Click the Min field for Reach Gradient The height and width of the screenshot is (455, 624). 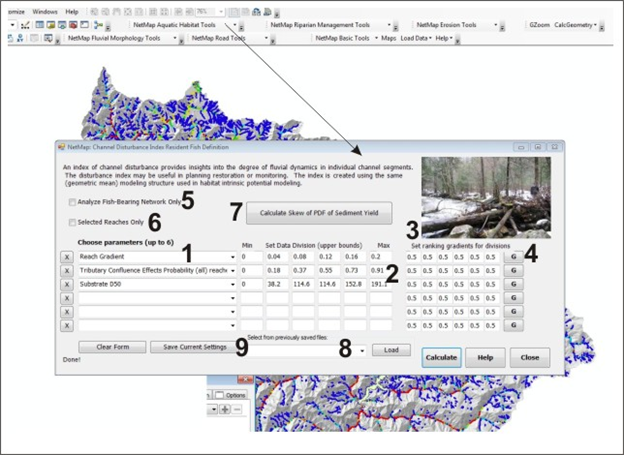click(x=250, y=257)
